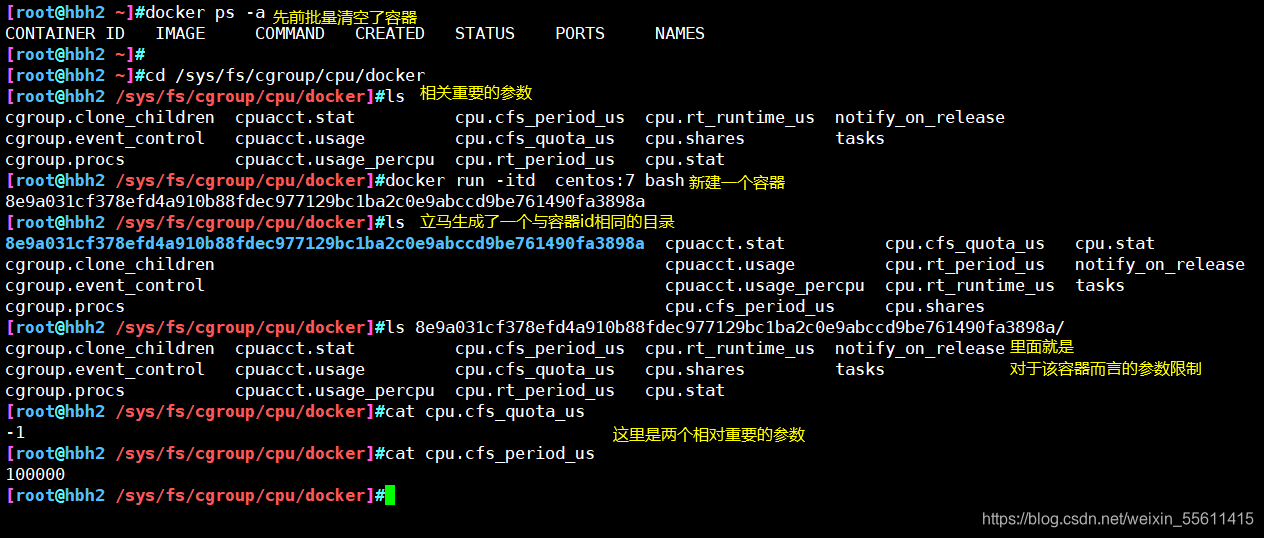Click 'tasks' beside the '对于该容器而言的参数限制' annotation
The width and height of the screenshot is (1264, 538).
click(x=860, y=369)
